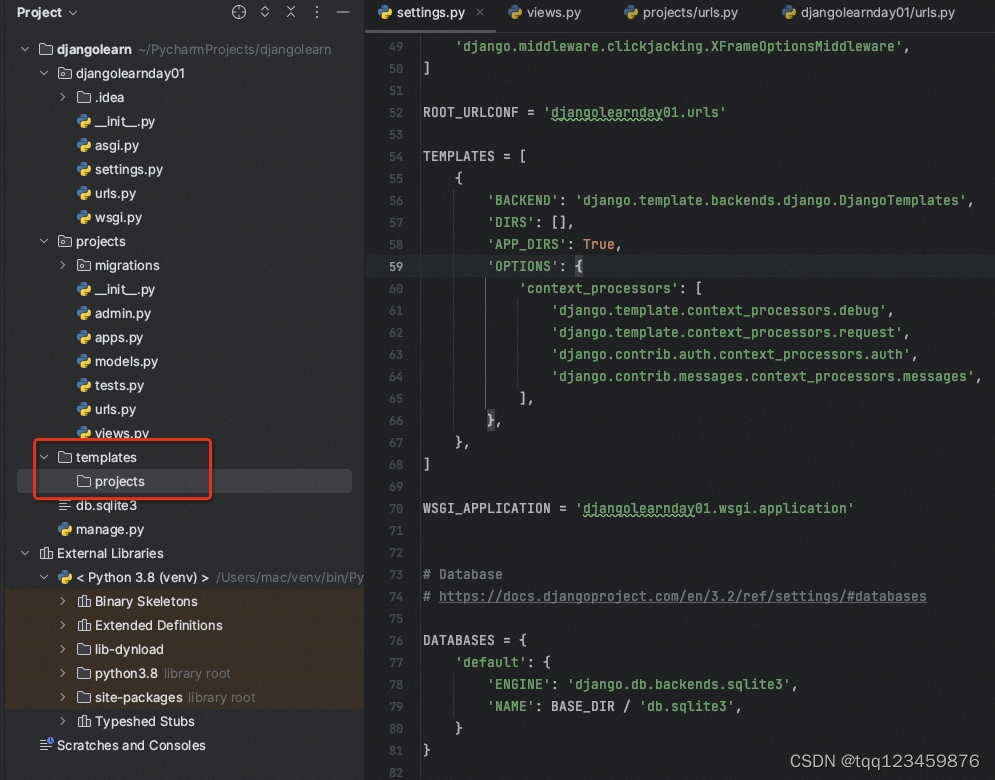Click line number 59 in the gutter
The image size is (995, 780).
[396, 266]
